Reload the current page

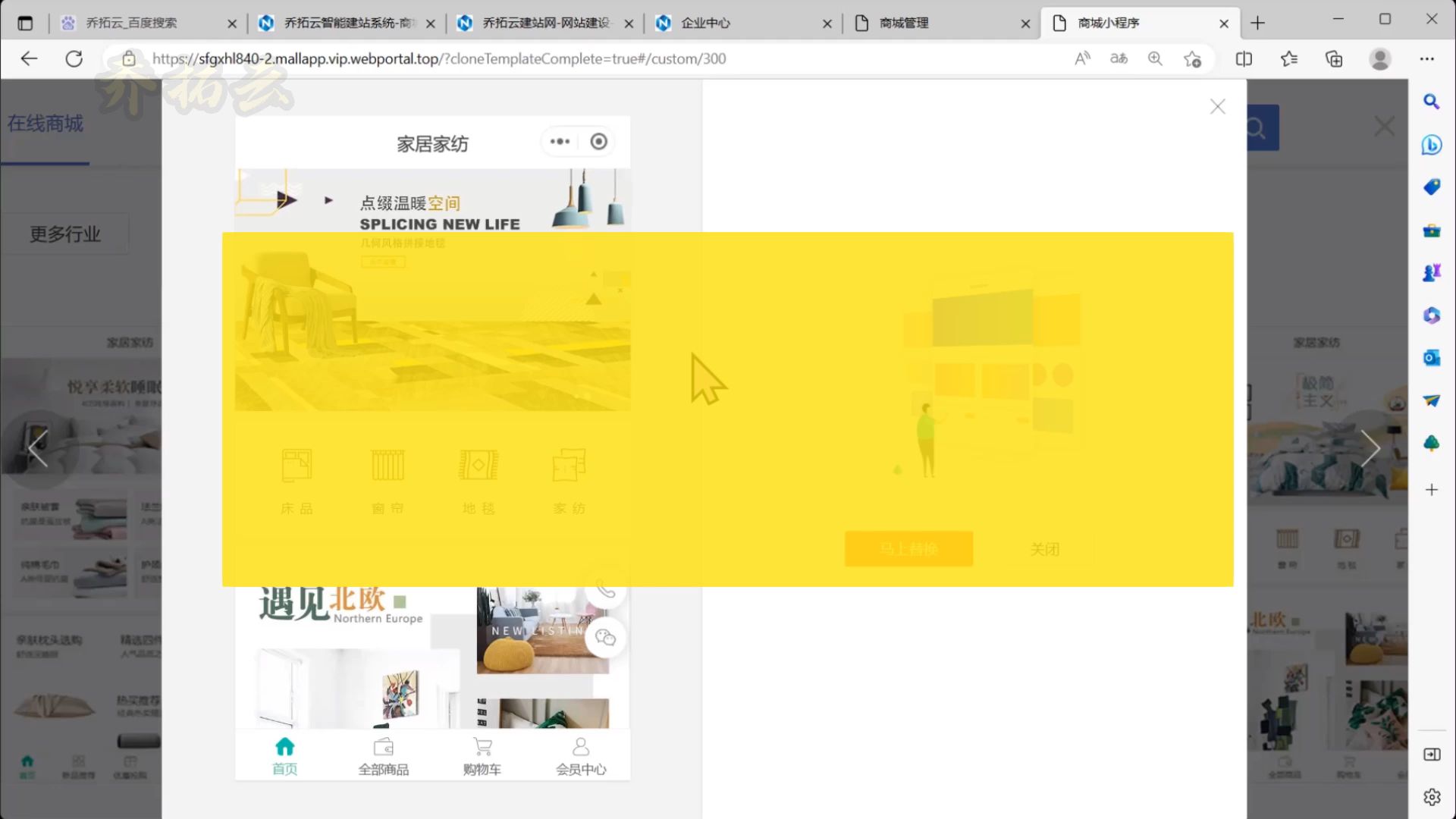tap(74, 58)
